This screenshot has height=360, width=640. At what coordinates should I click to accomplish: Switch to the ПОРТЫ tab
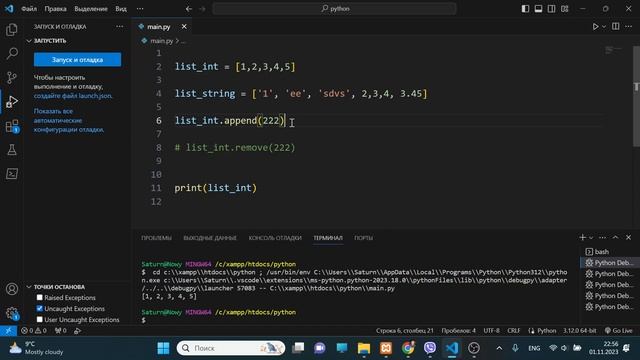coord(363,238)
